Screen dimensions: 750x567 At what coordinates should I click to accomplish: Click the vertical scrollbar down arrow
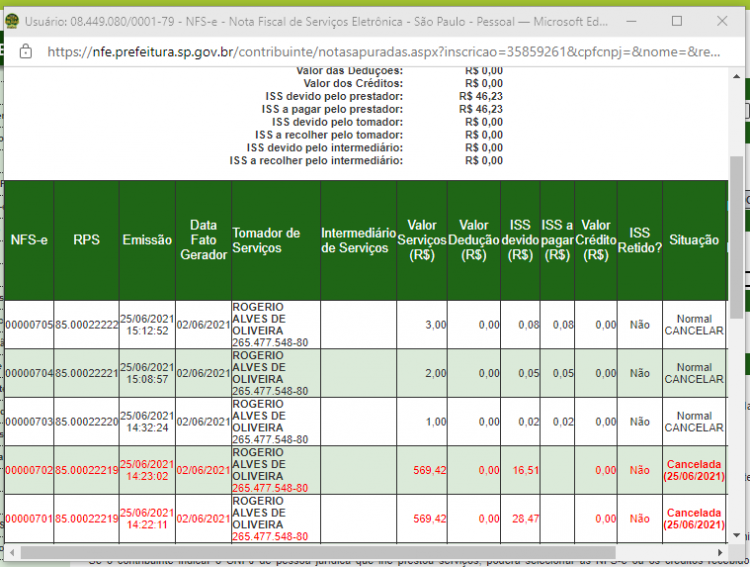pos(736,535)
